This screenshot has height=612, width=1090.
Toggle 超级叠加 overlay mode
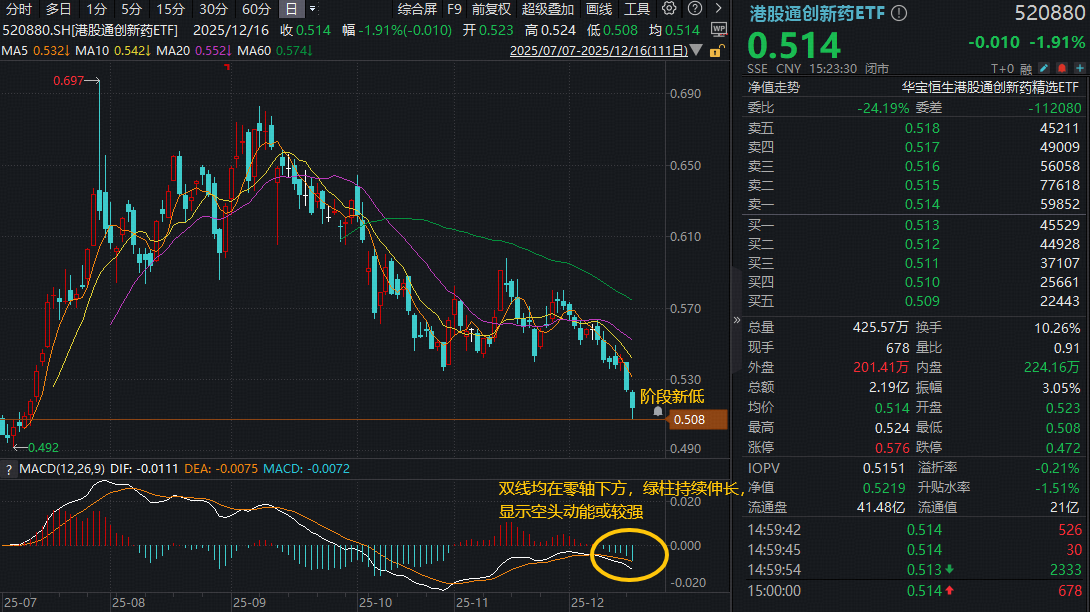click(x=547, y=9)
